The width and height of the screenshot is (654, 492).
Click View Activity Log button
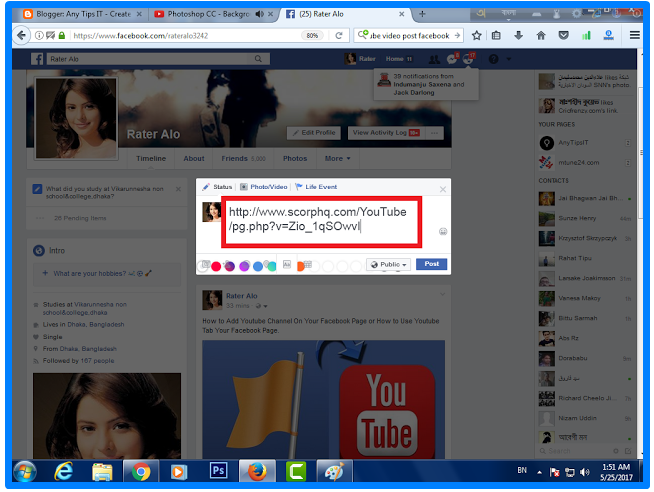pos(386,133)
